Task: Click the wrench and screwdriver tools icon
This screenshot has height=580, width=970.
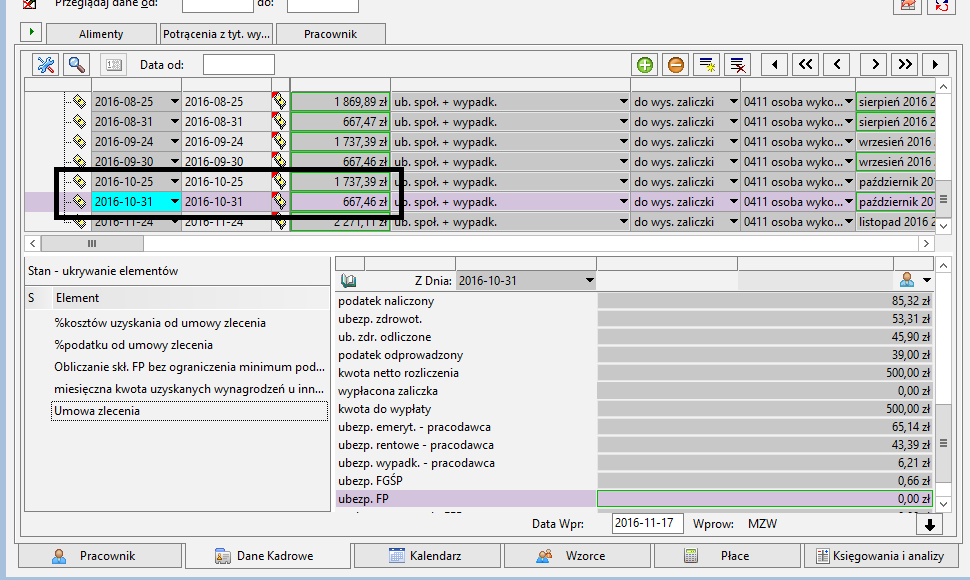Action: tap(46, 65)
